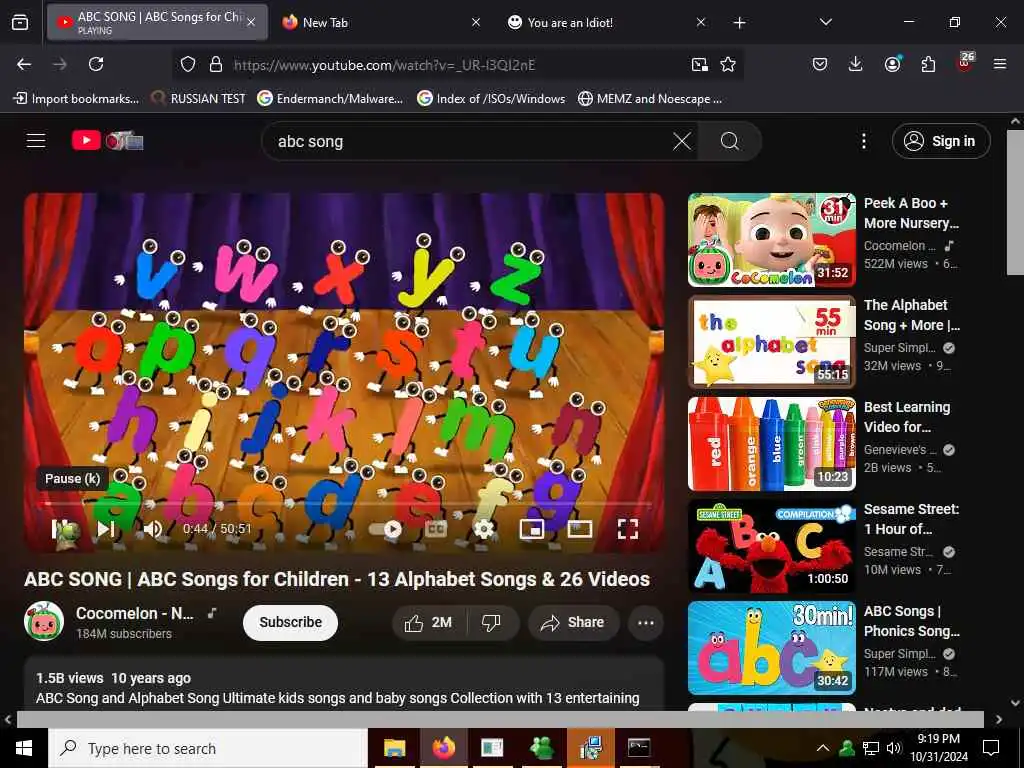The height and width of the screenshot is (768, 1024).
Task: Click the horizontal page scrollbar
Action: click(500, 719)
